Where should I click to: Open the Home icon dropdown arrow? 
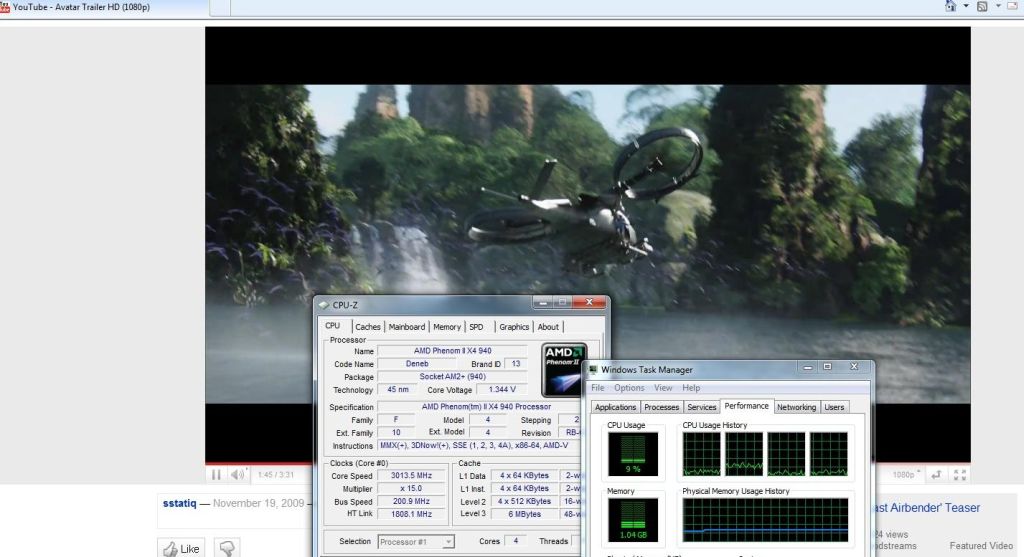coord(966,7)
